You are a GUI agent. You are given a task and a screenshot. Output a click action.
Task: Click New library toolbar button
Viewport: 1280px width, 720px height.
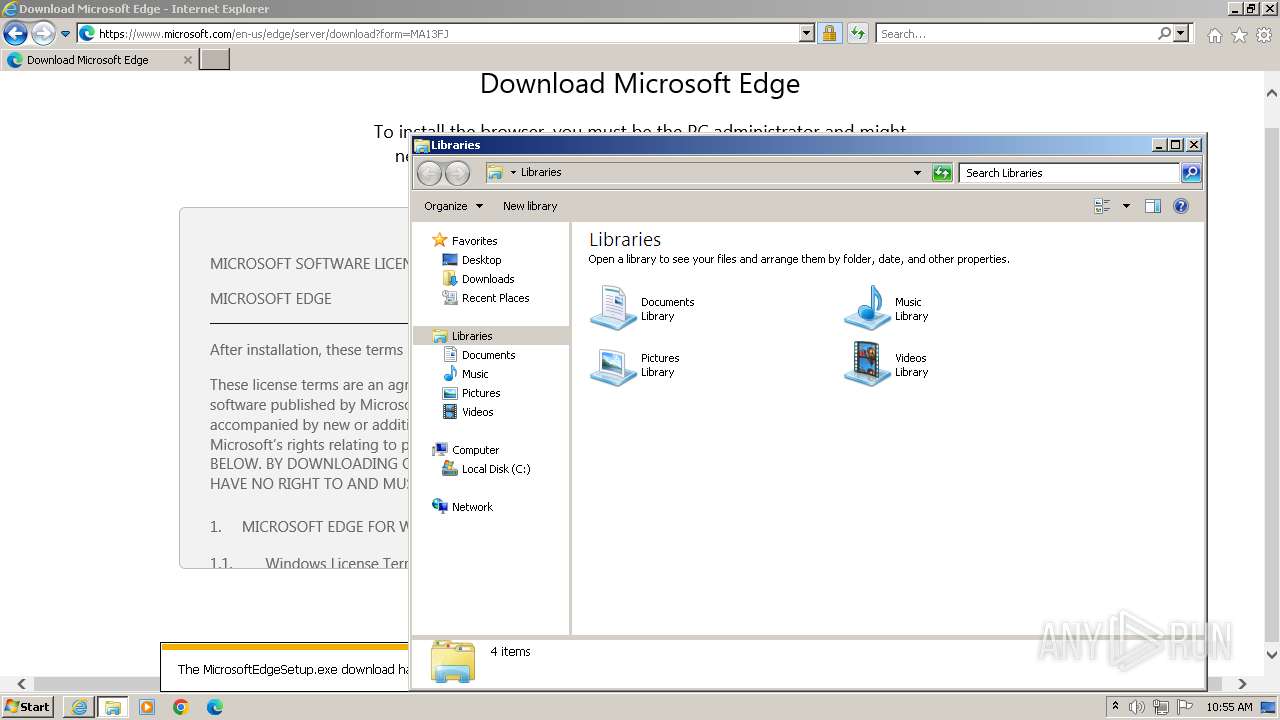[x=530, y=206]
